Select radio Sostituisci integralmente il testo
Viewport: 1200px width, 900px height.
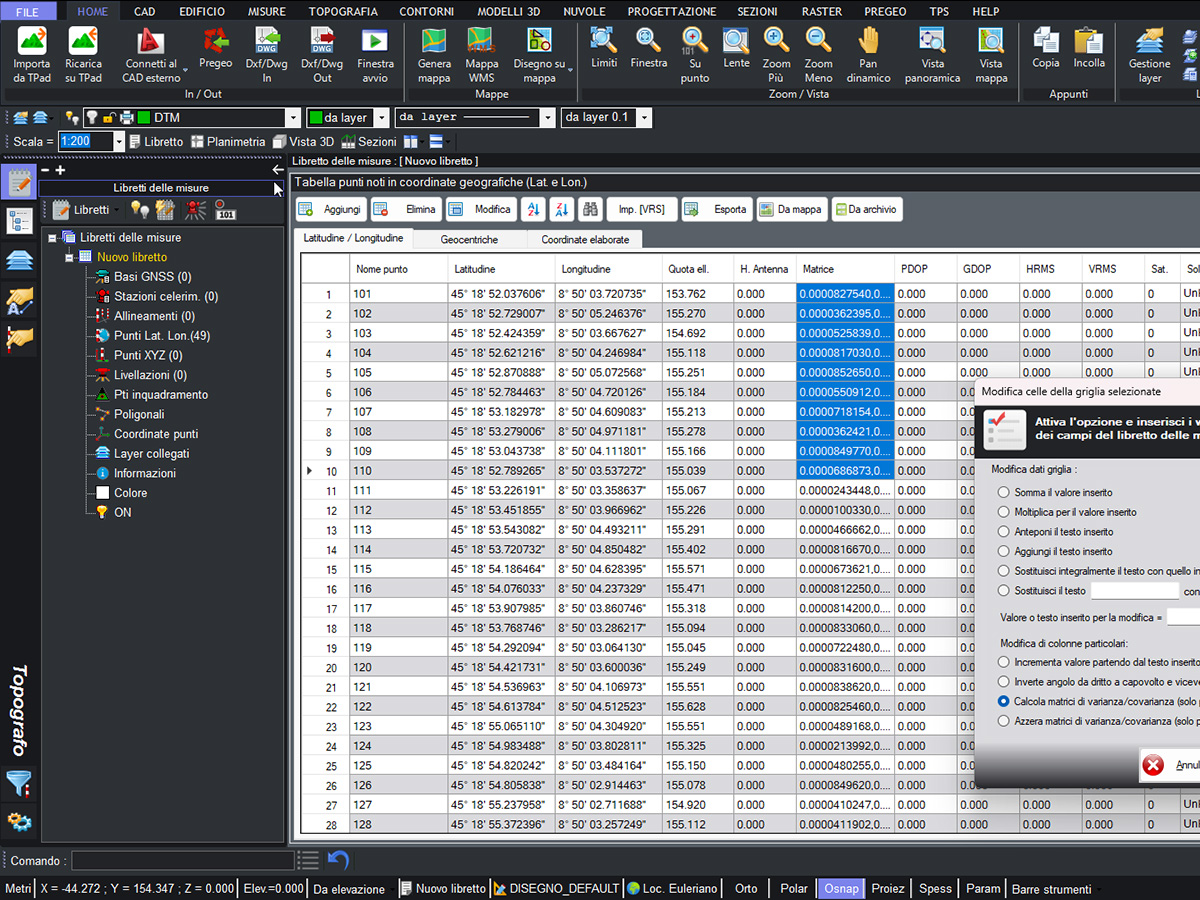[x=1004, y=571]
